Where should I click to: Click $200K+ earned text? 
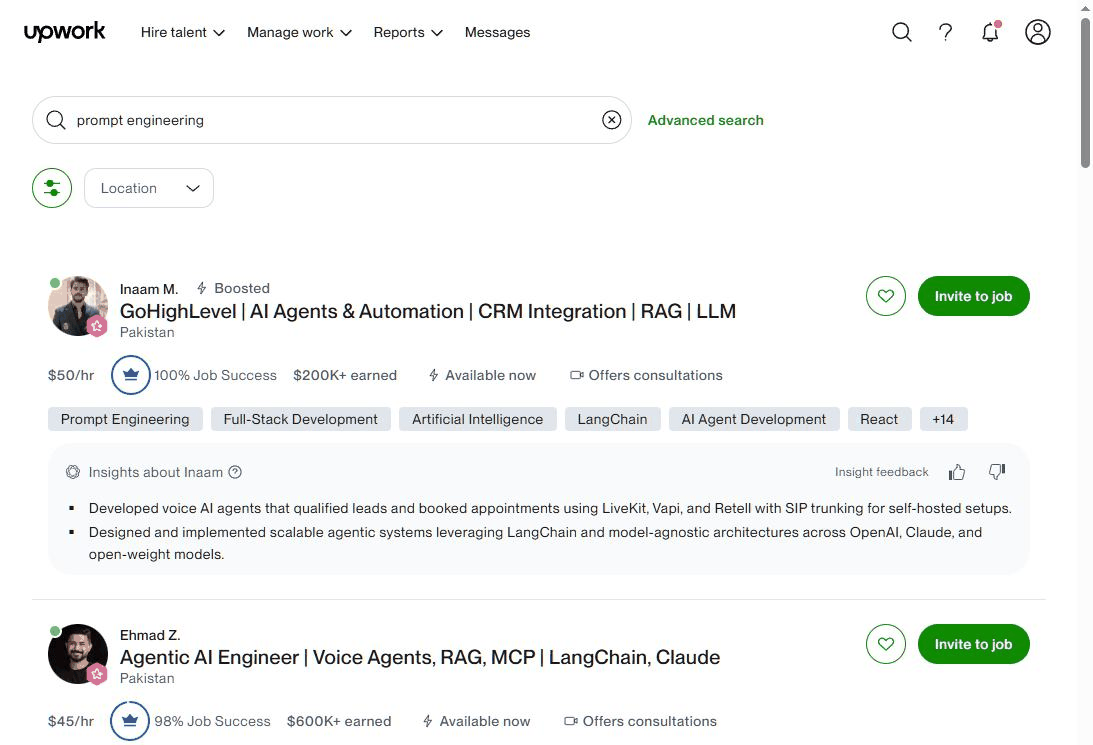coord(345,375)
